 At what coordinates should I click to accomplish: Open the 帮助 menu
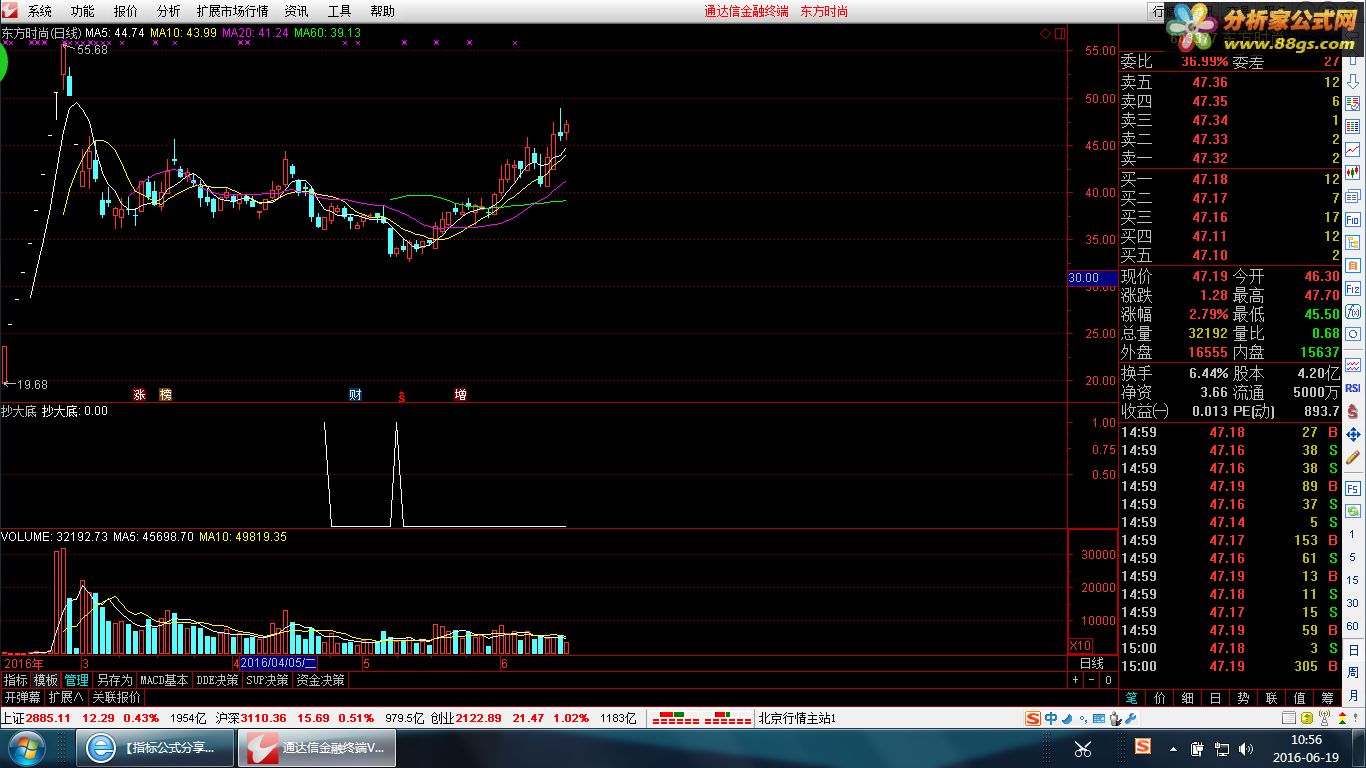click(x=383, y=11)
